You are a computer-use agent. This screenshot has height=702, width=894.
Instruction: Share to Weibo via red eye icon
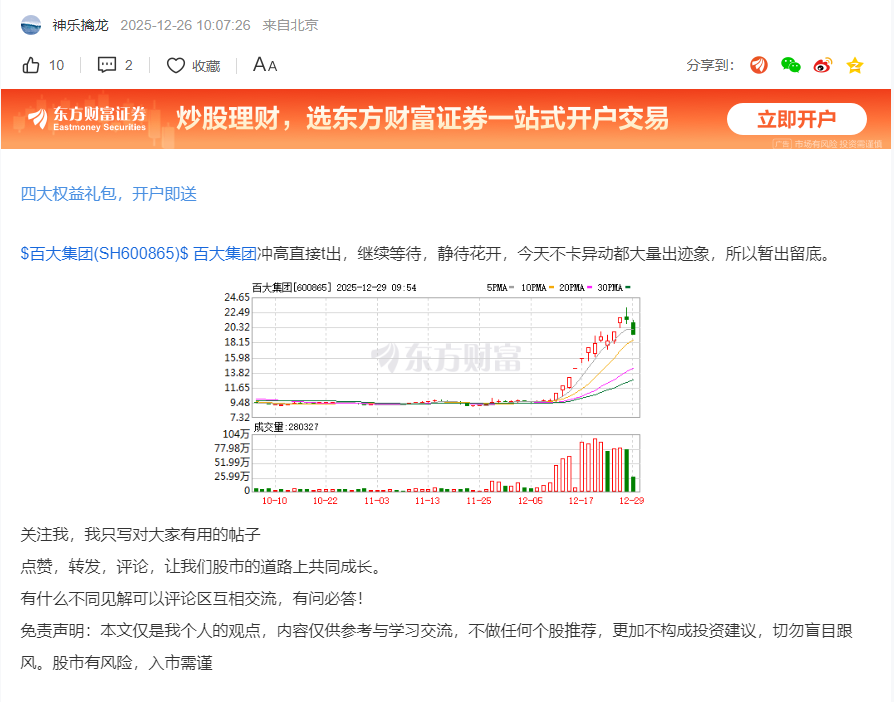point(823,65)
